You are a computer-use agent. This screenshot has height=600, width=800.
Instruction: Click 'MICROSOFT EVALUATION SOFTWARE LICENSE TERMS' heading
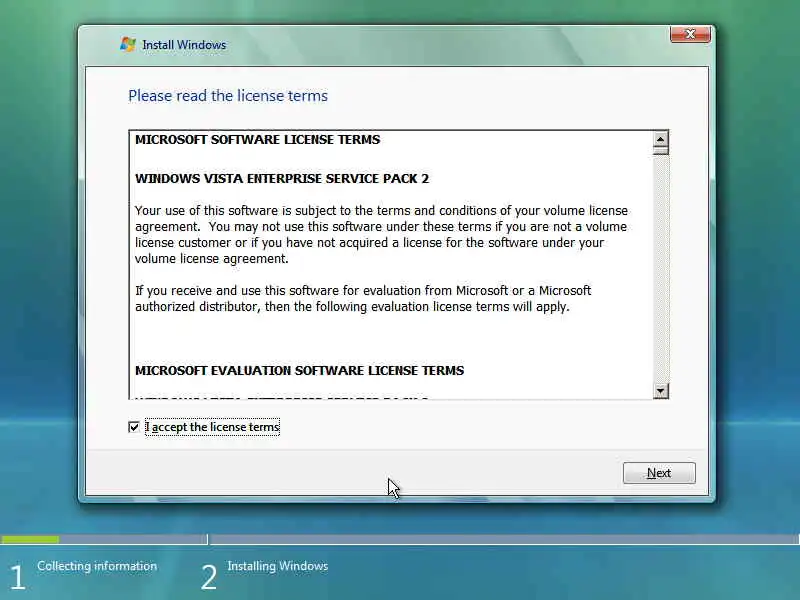(x=299, y=370)
